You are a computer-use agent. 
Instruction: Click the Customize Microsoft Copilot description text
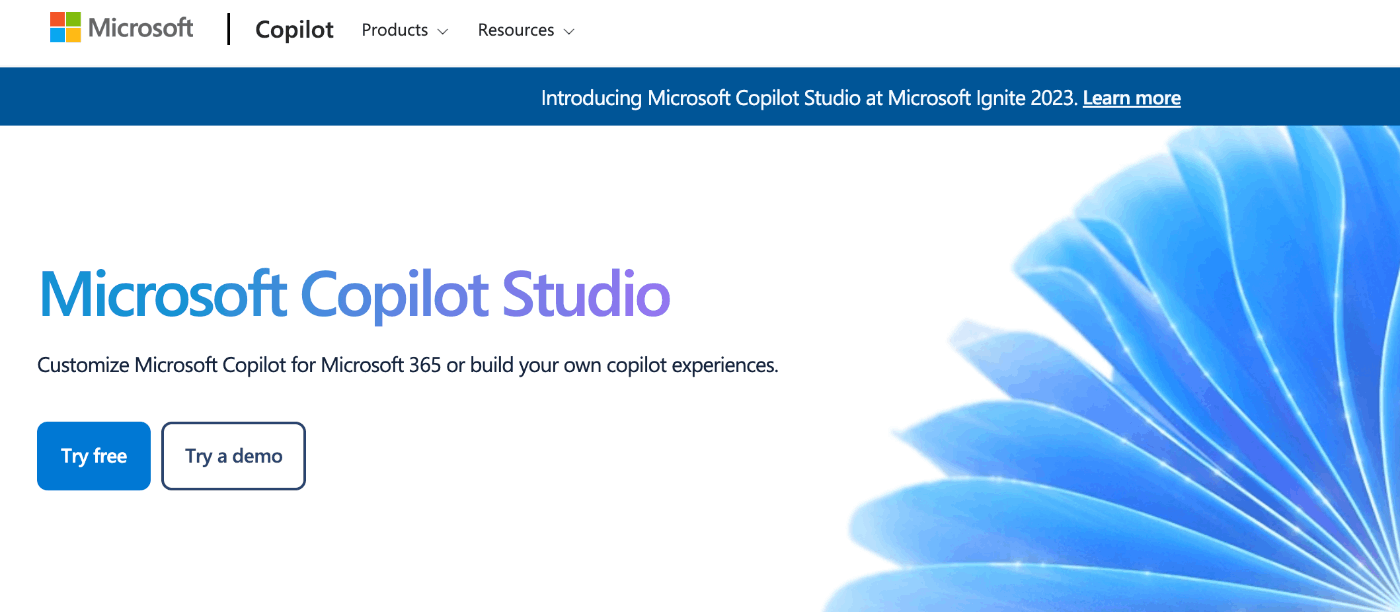408,365
